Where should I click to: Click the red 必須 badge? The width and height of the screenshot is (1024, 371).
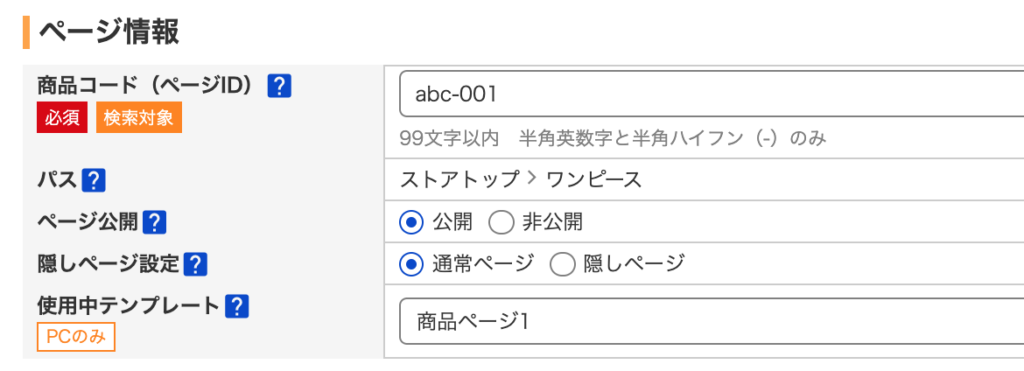[x=62, y=118]
